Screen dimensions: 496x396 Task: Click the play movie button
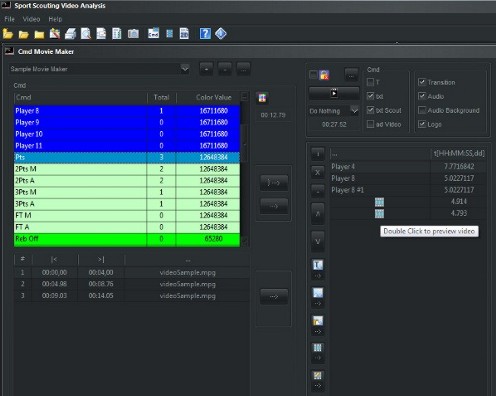tap(334, 93)
